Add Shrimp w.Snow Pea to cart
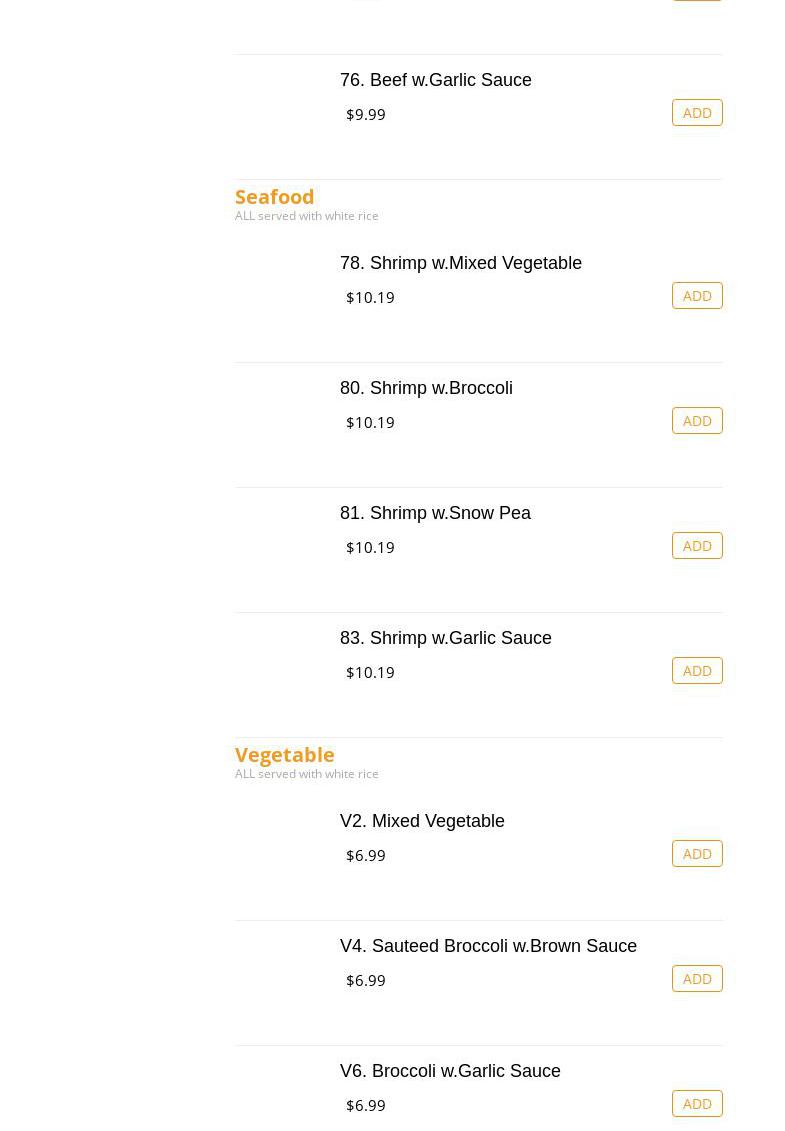Screen dimensions: 785x1131 tap(697, 546)
